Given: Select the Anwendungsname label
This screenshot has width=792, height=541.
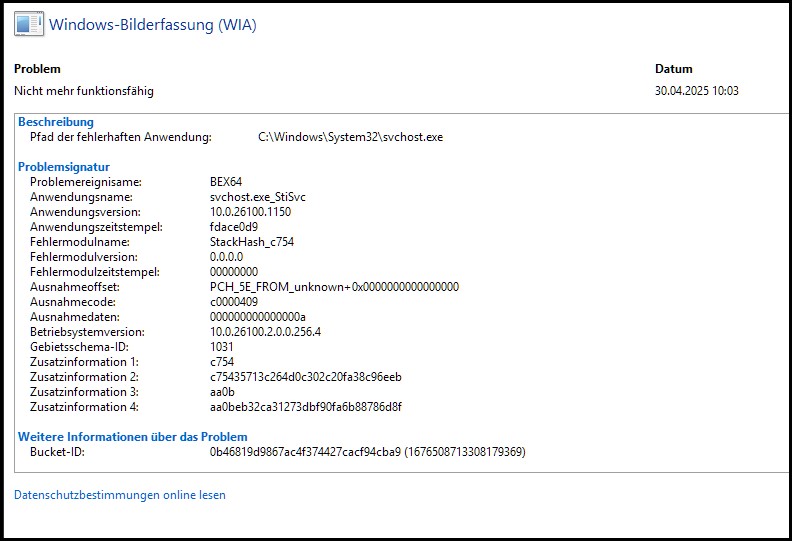Looking at the screenshot, I should [81, 197].
